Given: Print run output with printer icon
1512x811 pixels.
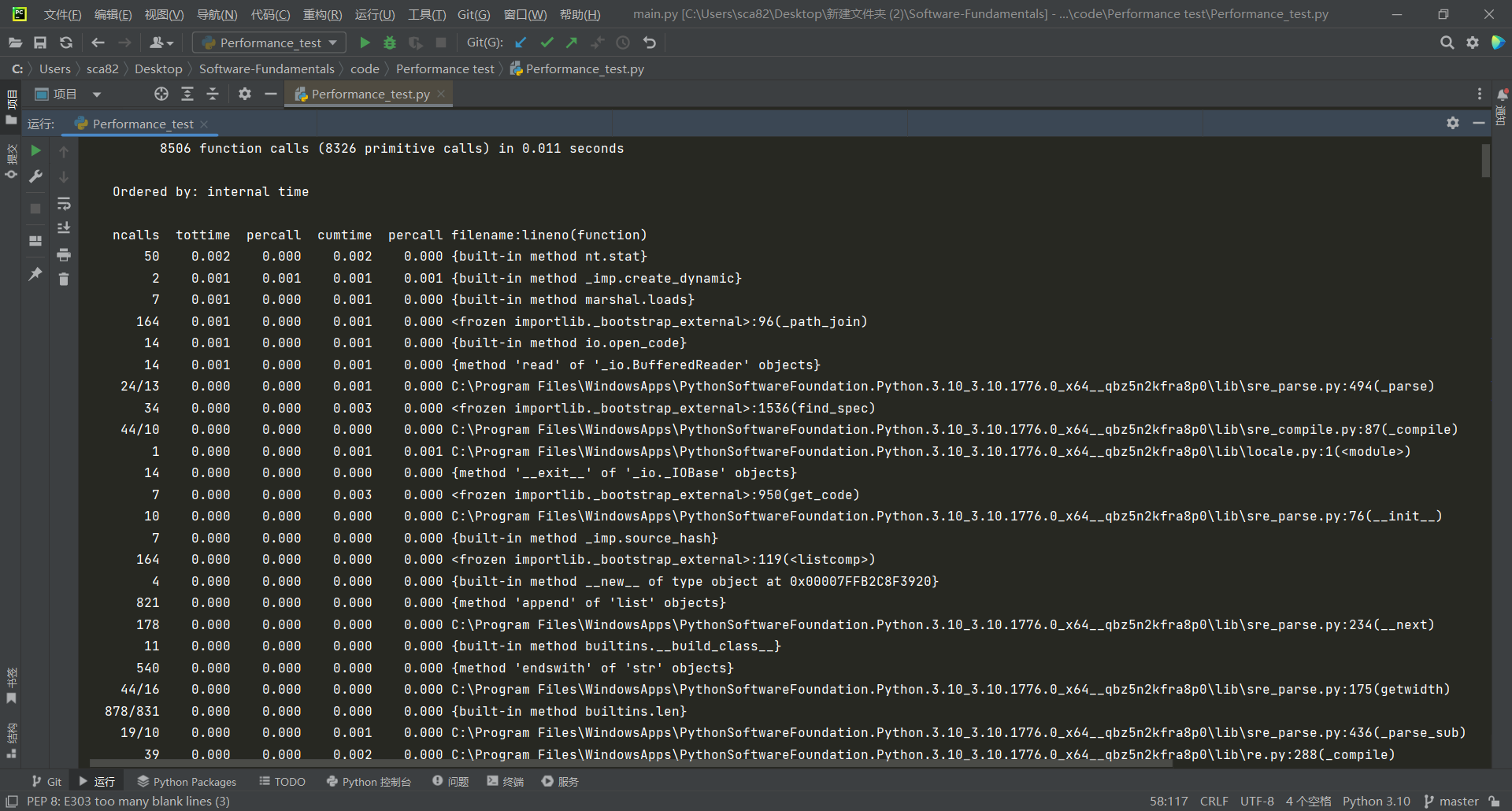Looking at the screenshot, I should point(64,254).
